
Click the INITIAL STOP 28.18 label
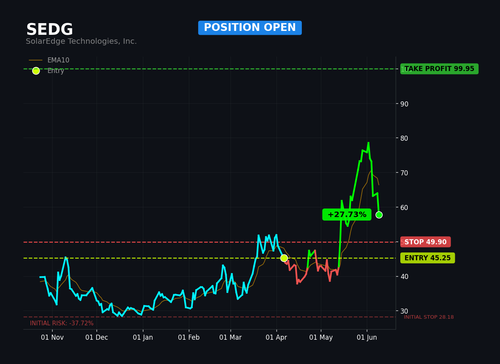(x=429, y=317)
